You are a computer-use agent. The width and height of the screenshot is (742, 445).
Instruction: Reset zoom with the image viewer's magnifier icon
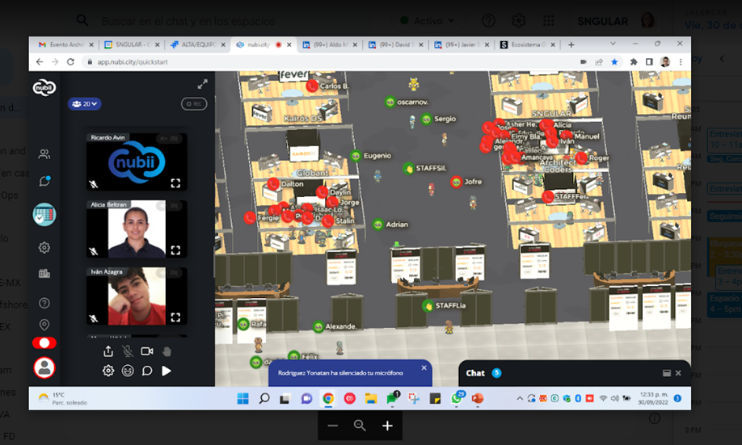pos(360,426)
